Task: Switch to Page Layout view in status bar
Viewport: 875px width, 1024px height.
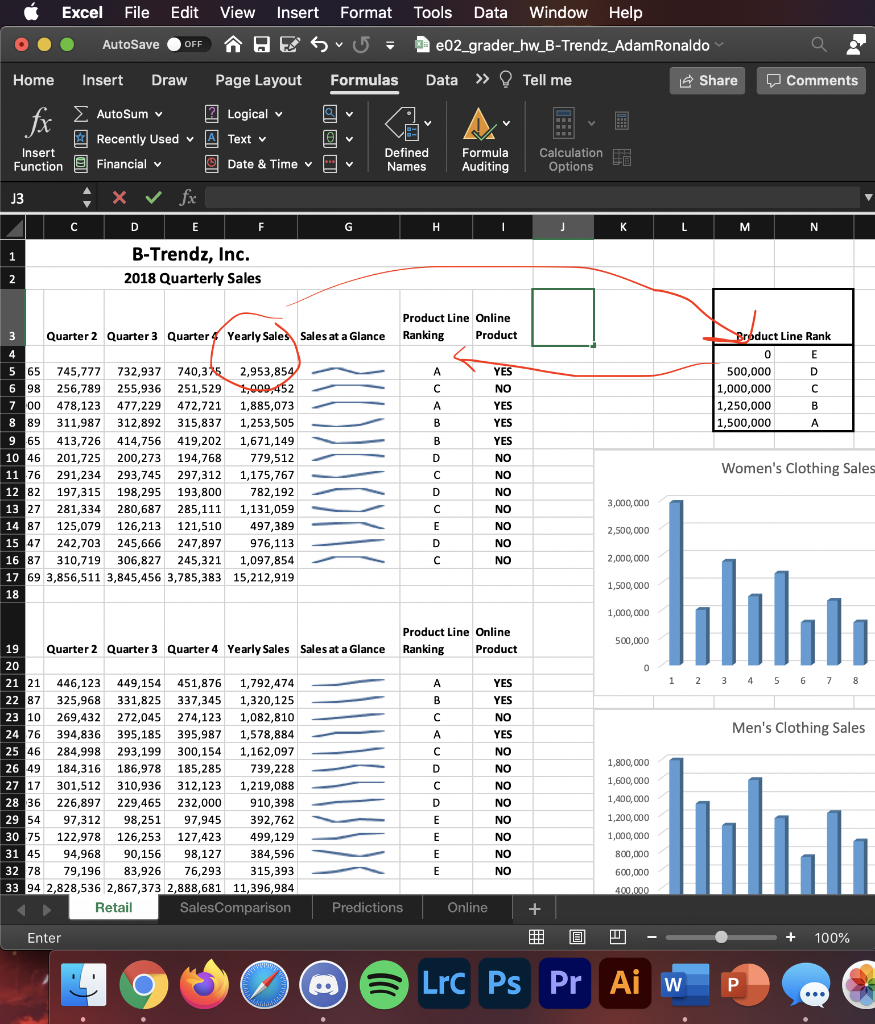Action: point(577,938)
